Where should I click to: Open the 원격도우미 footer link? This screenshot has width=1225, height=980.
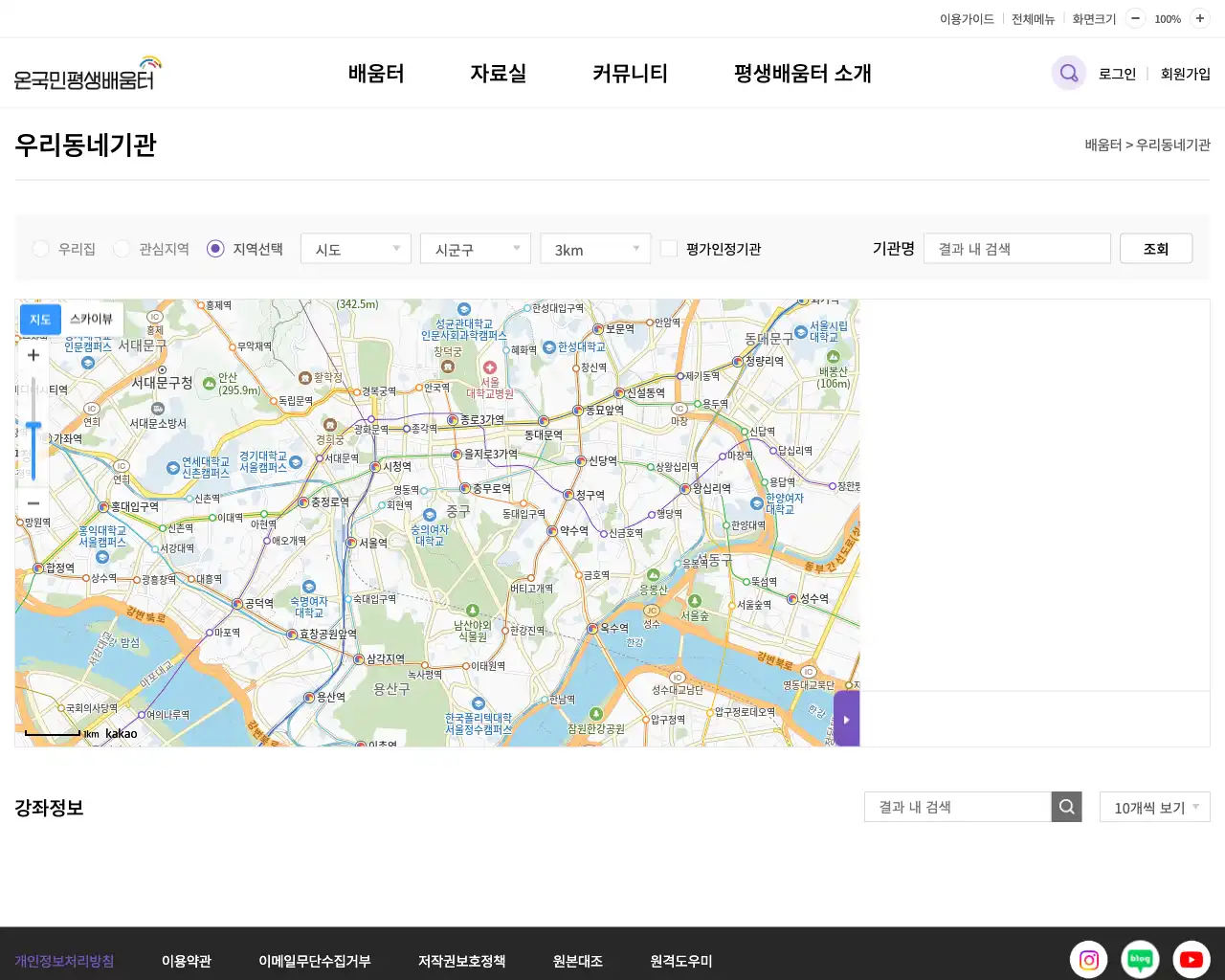(680, 961)
